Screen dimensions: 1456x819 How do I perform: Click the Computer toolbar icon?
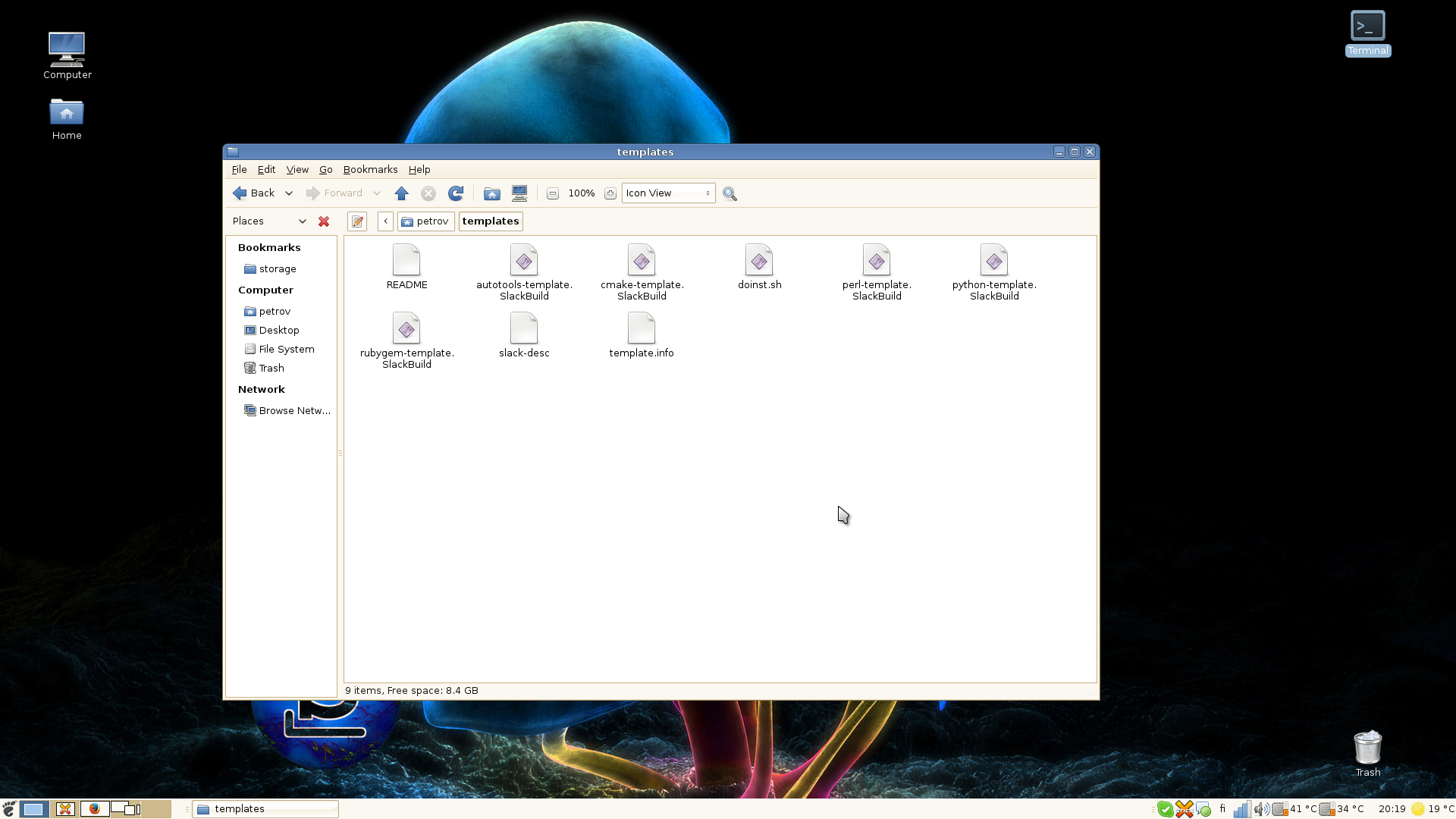[x=519, y=193]
